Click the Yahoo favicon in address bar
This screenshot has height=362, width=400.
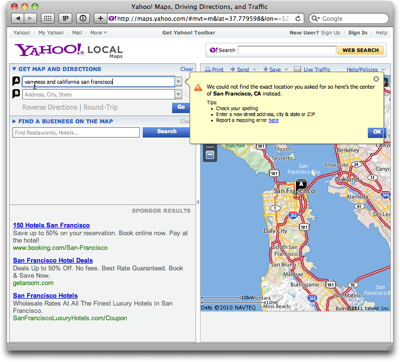[x=112, y=19]
